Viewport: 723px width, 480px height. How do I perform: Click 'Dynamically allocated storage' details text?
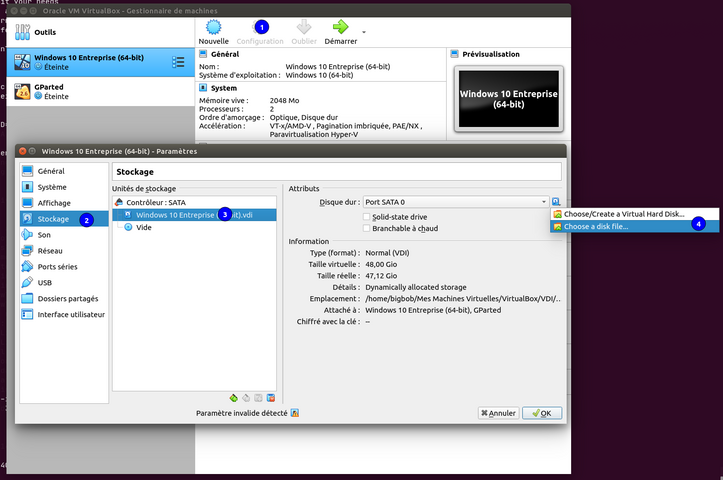tap(416, 287)
